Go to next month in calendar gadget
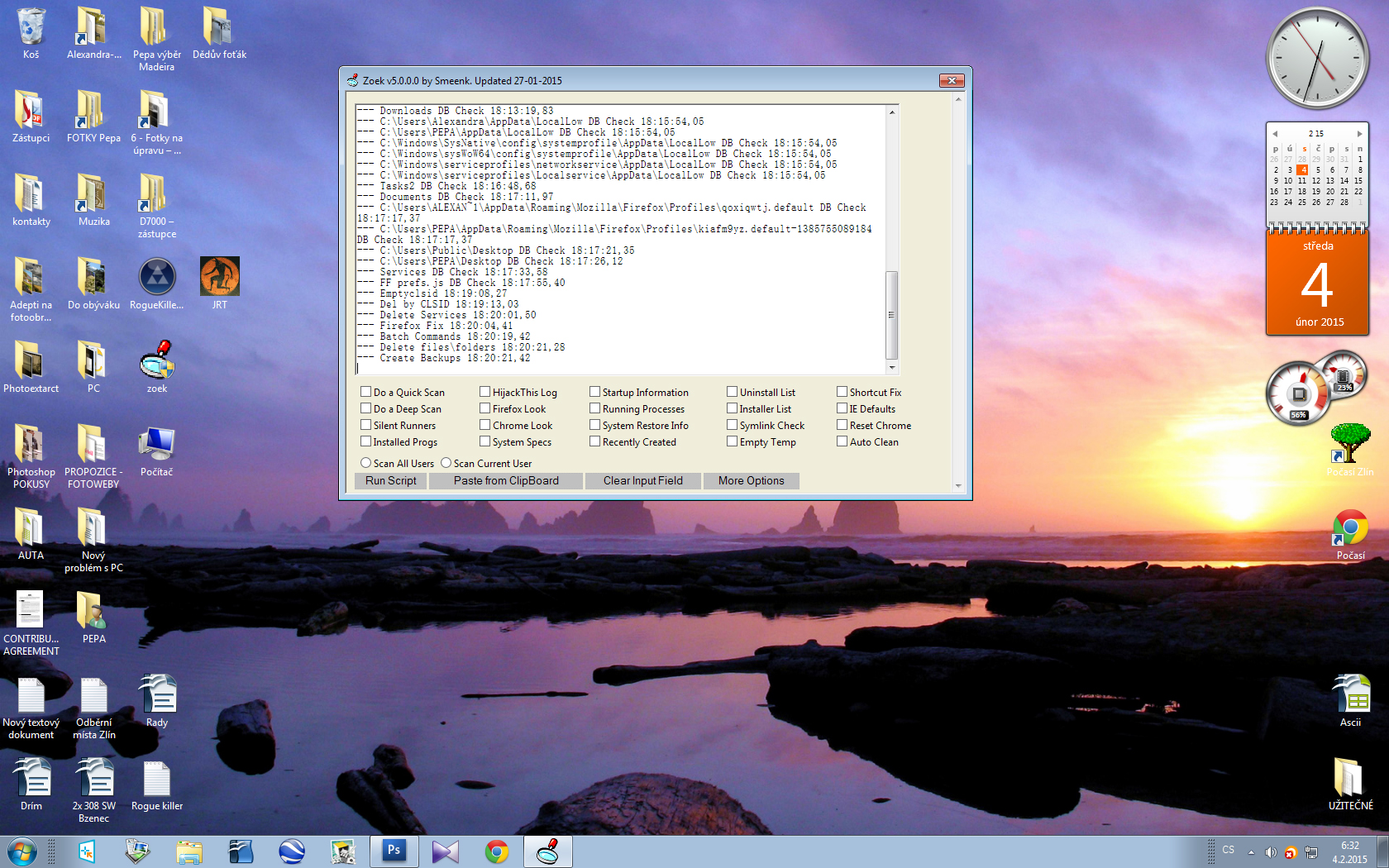The height and width of the screenshot is (868, 1389). (1359, 133)
